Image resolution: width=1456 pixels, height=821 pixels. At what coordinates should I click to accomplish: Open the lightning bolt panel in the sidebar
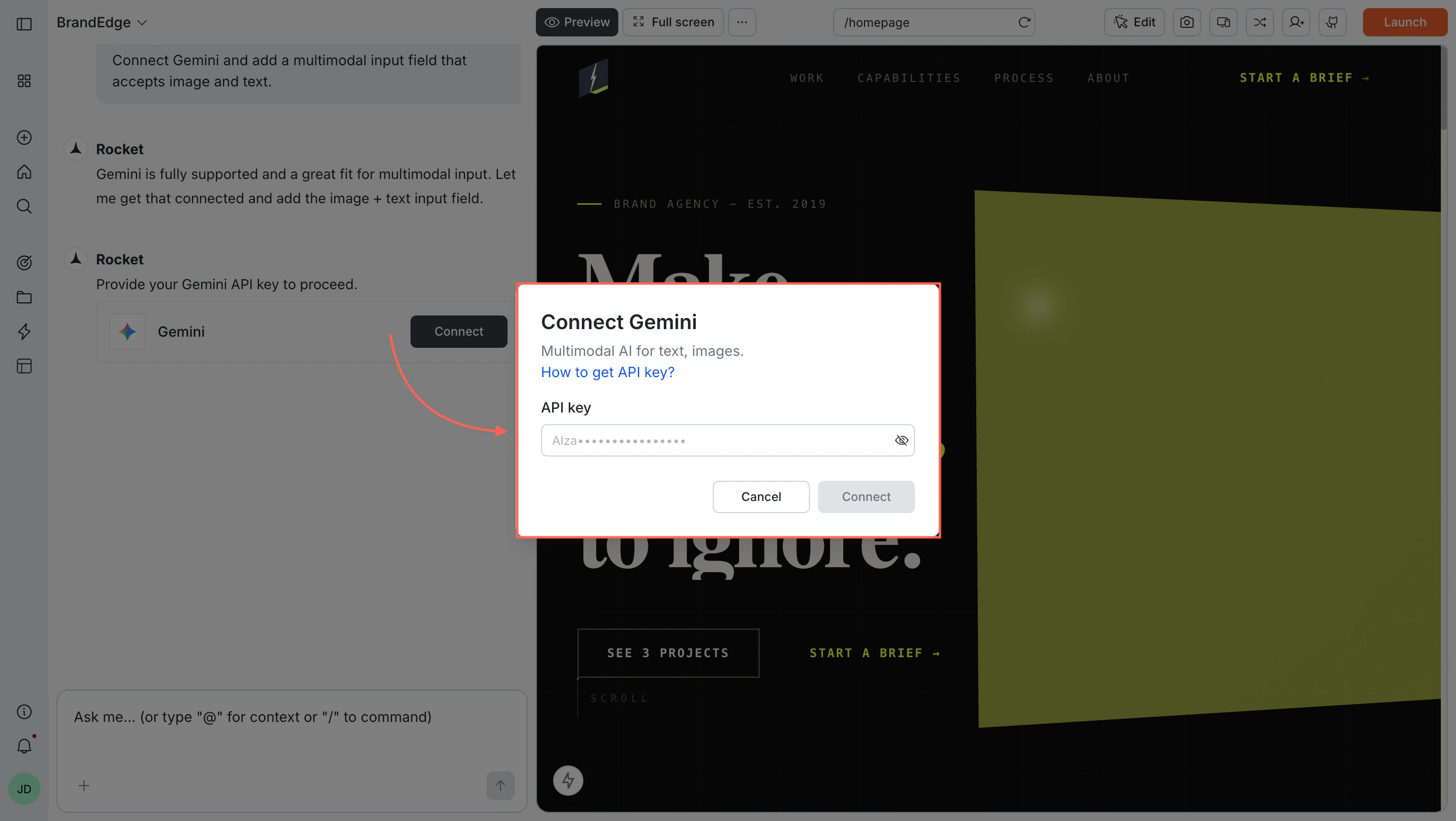coord(24,332)
